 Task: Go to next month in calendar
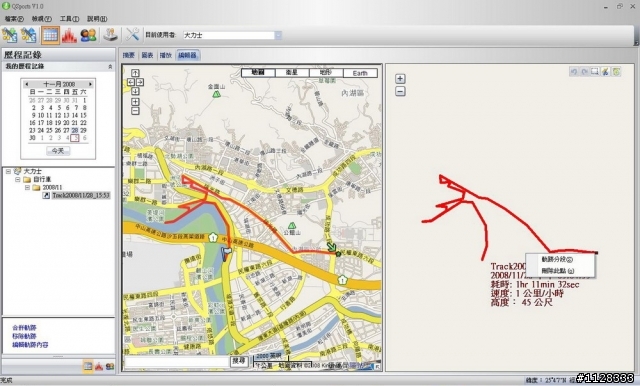(91, 84)
